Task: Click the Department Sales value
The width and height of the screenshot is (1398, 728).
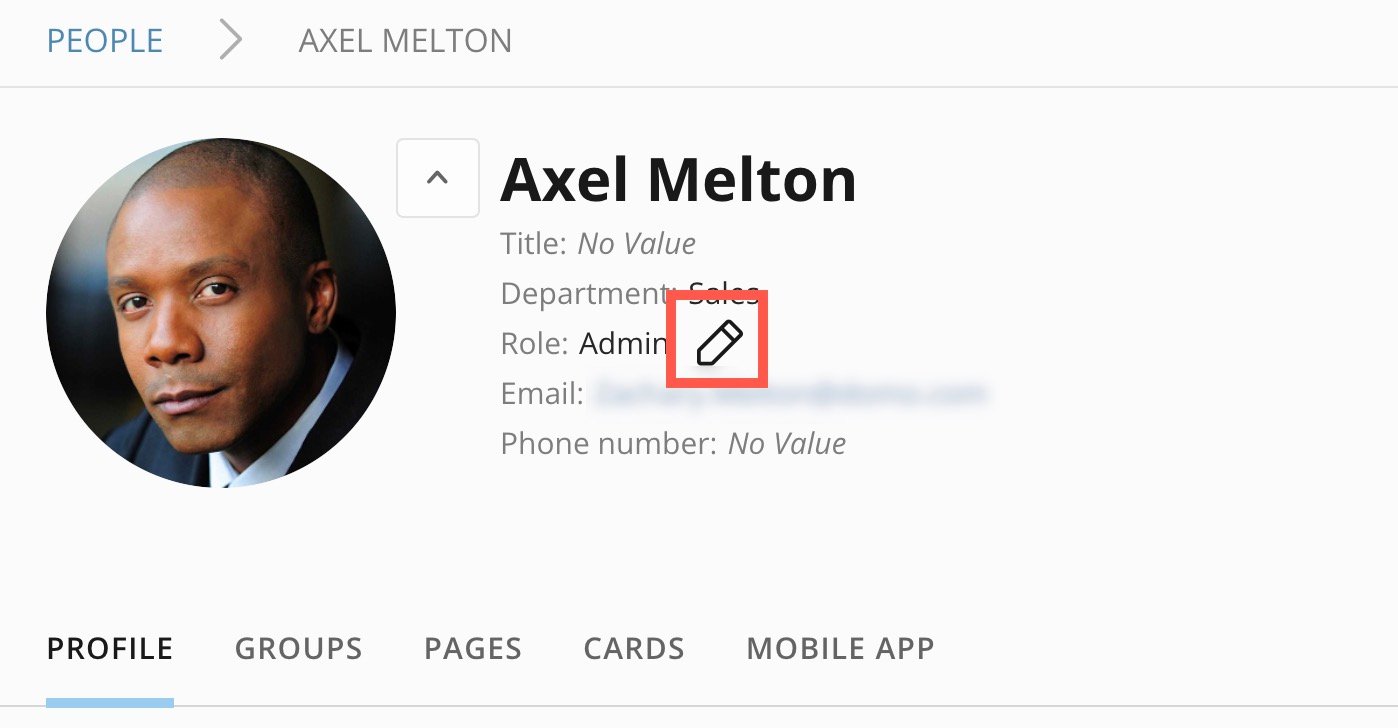Action: click(x=724, y=293)
